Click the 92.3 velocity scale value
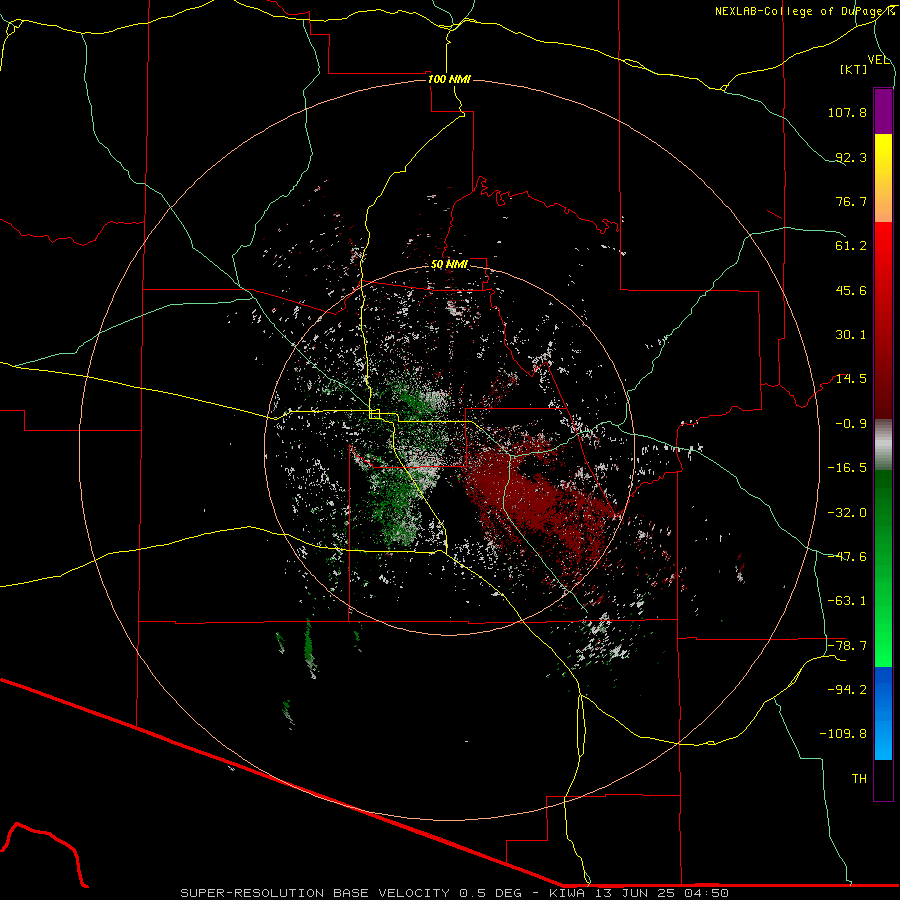 (x=851, y=157)
